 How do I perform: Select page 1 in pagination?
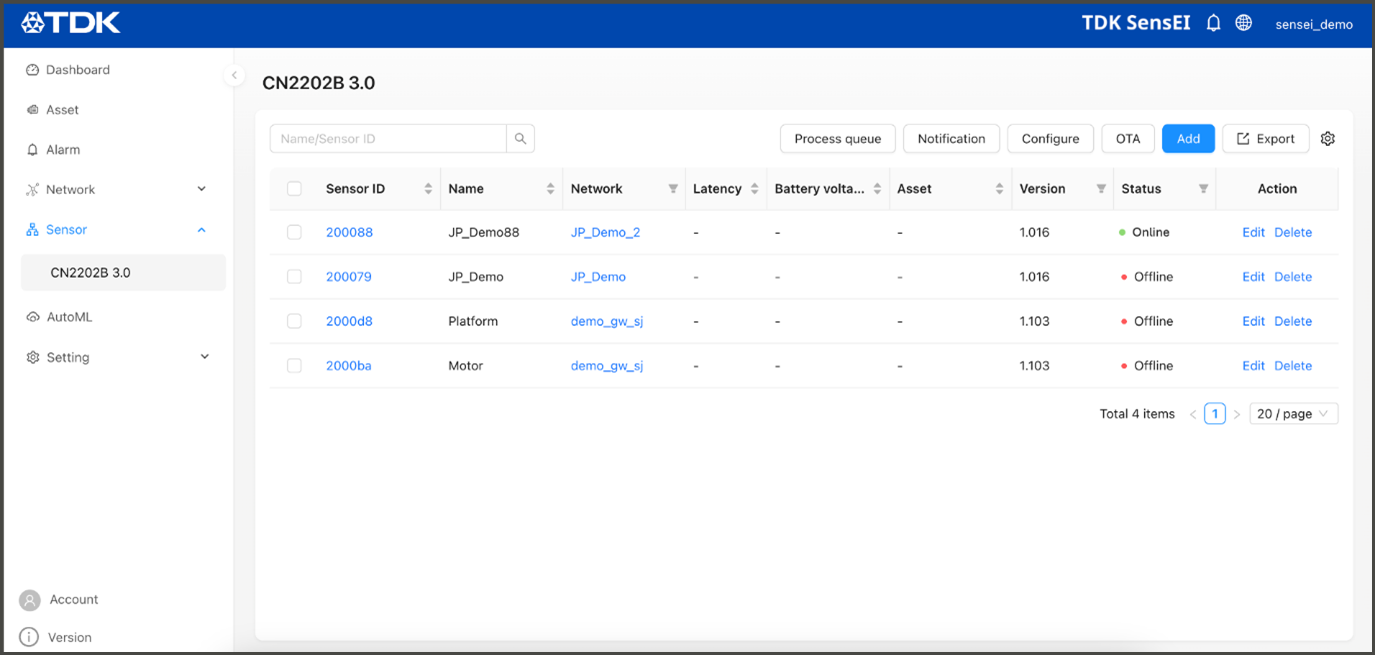point(1215,414)
